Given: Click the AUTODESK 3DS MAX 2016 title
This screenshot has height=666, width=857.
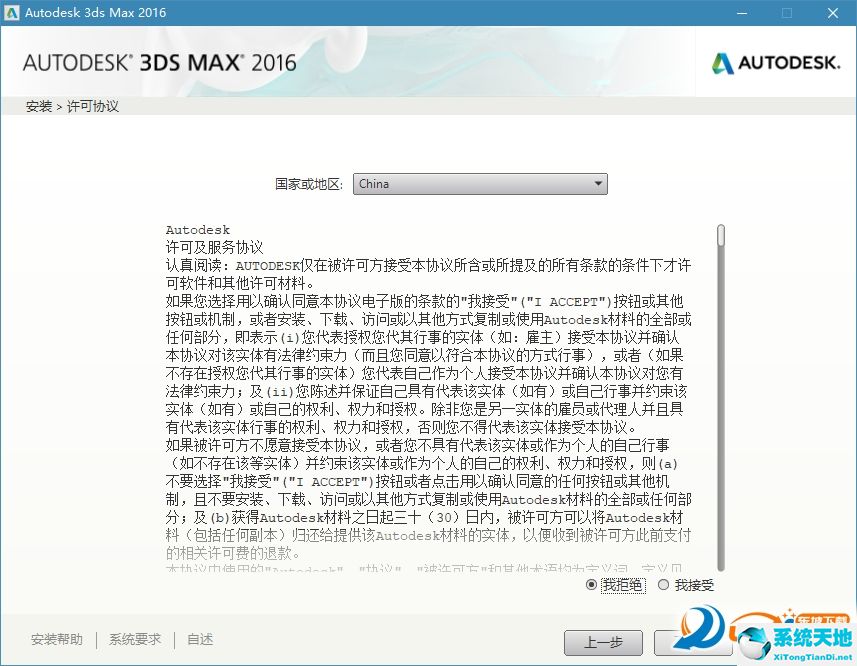Looking at the screenshot, I should coord(160,63).
